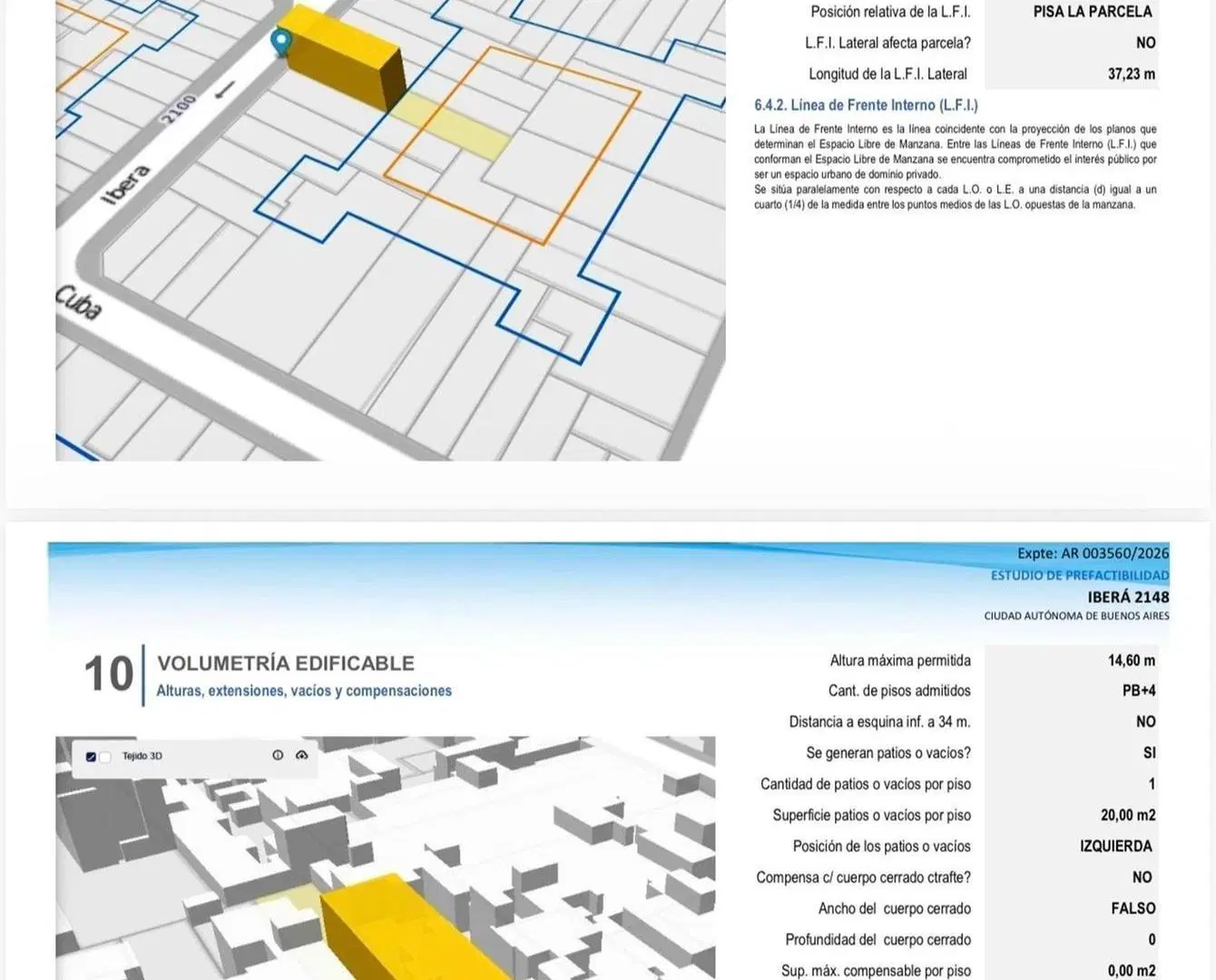The image size is (1216, 980).
Task: Click 'Posición de los patios o vacíos' label
Action: pos(882,846)
